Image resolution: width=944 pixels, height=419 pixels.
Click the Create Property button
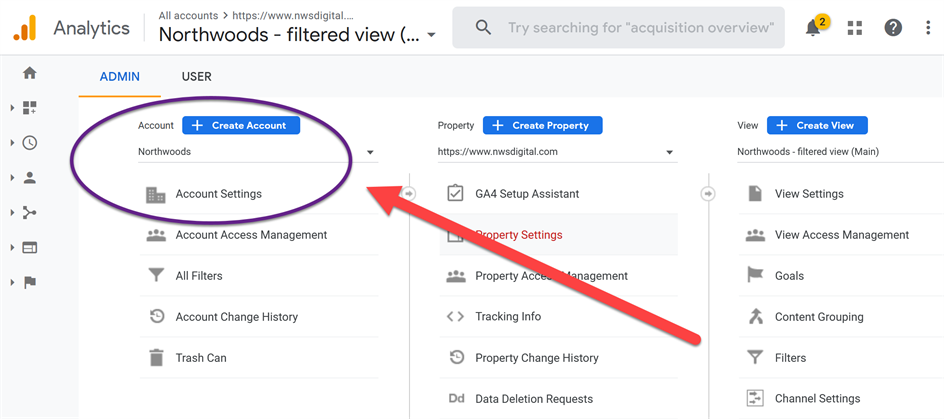[542, 125]
